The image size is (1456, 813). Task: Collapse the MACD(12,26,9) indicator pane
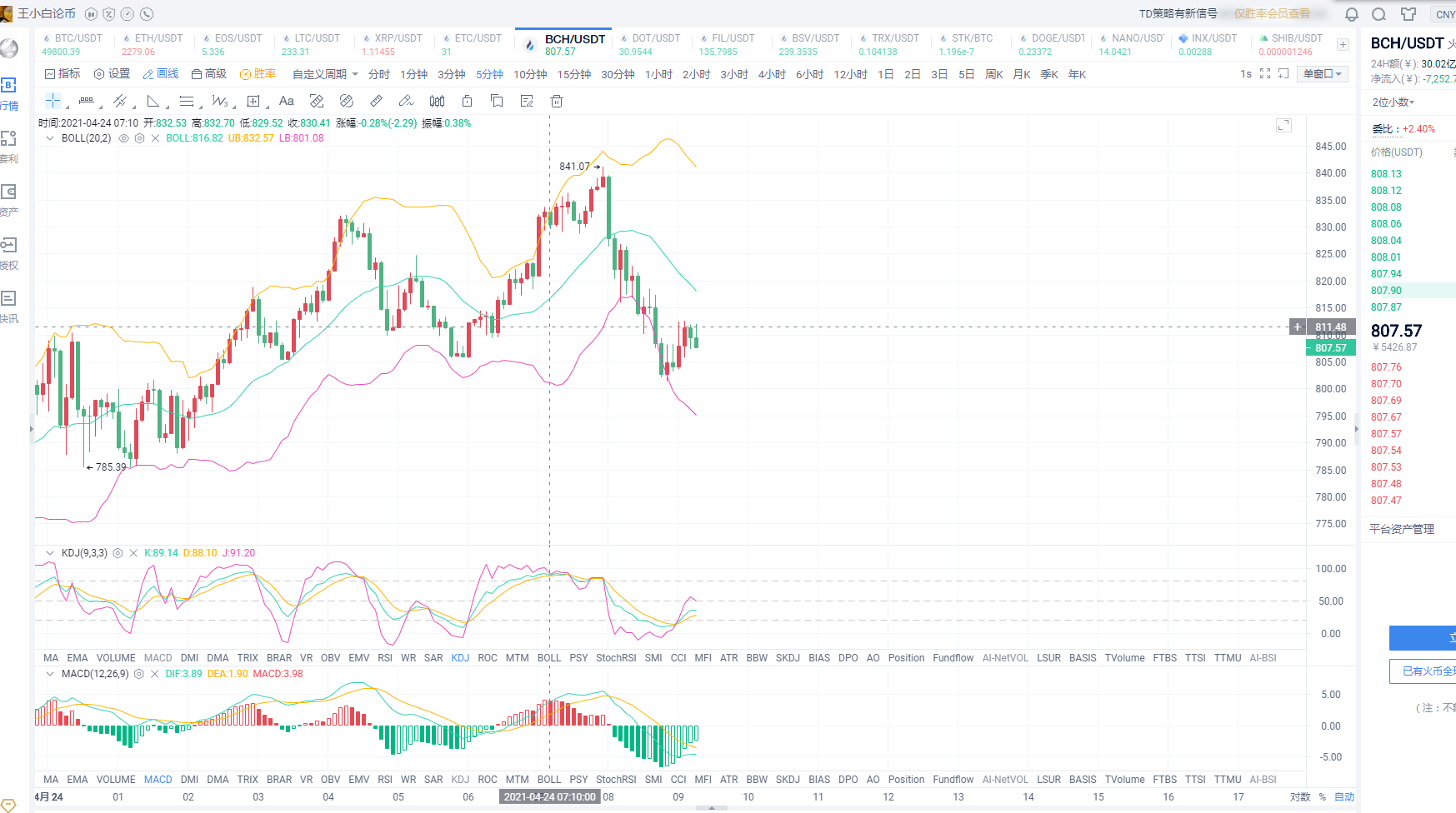coord(50,674)
